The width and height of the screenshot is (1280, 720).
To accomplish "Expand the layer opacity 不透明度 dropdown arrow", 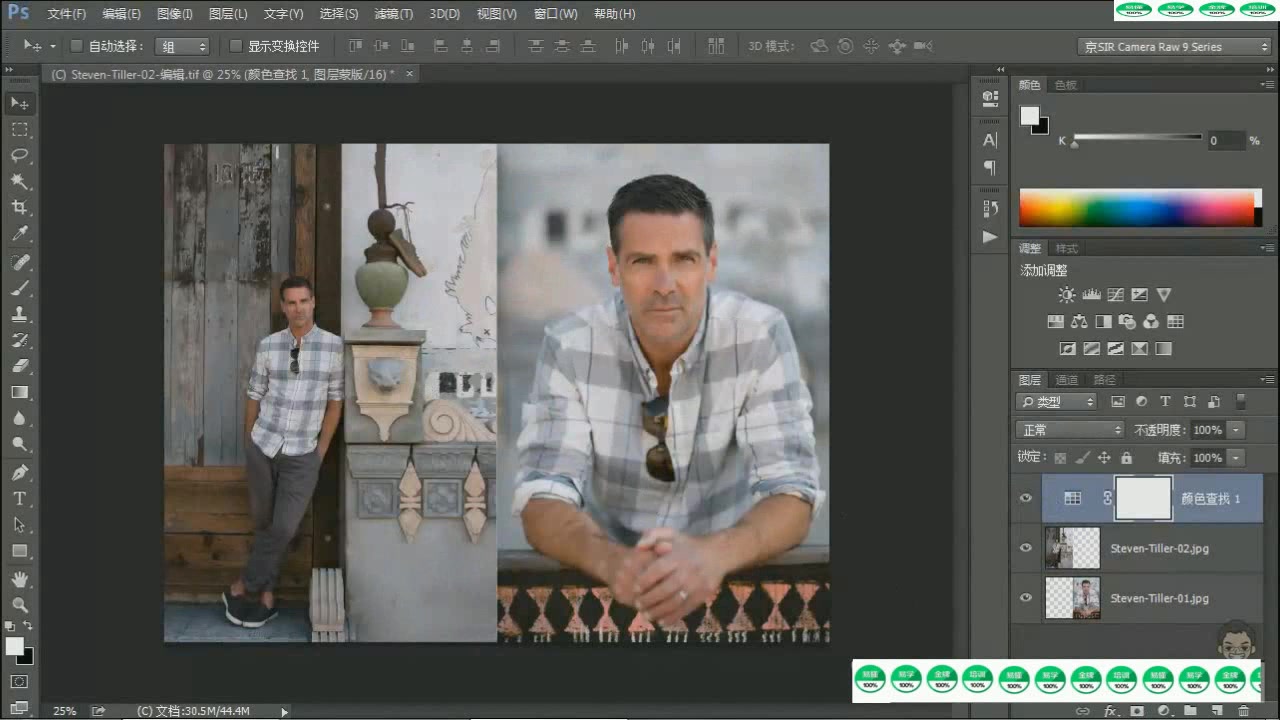I will click(x=1236, y=430).
